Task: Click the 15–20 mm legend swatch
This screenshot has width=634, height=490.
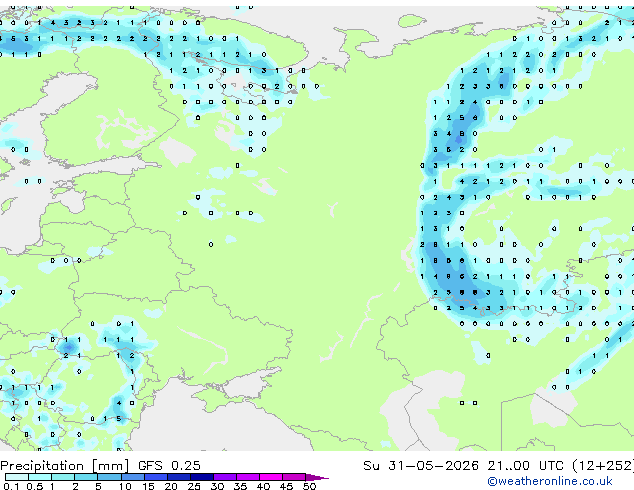Action: 156,477
